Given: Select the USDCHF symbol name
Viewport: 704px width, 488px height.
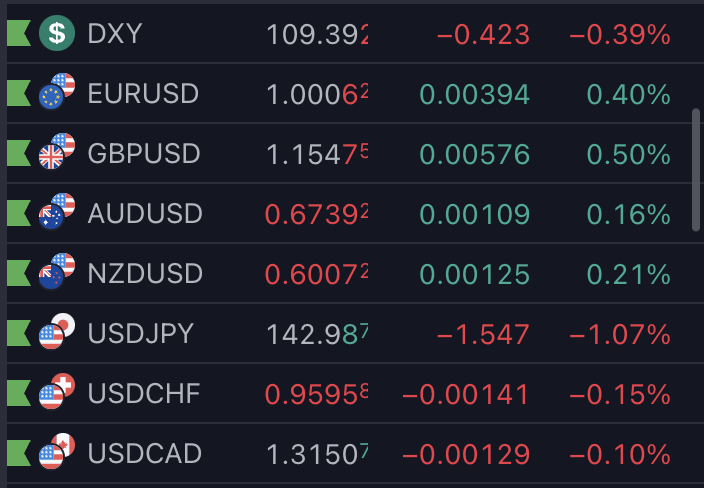Looking at the screenshot, I should click(144, 394).
